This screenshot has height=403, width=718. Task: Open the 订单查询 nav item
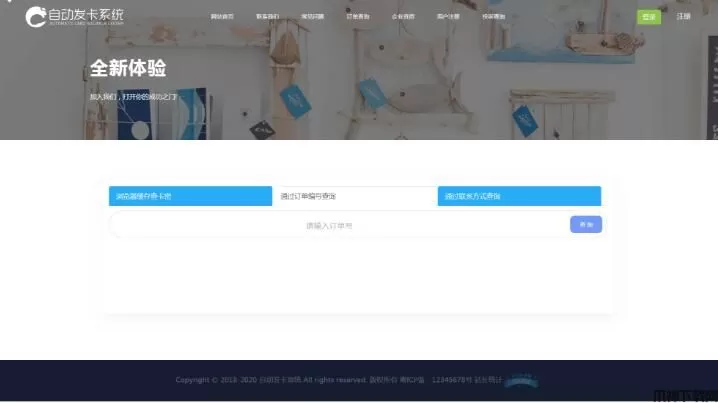coord(358,16)
